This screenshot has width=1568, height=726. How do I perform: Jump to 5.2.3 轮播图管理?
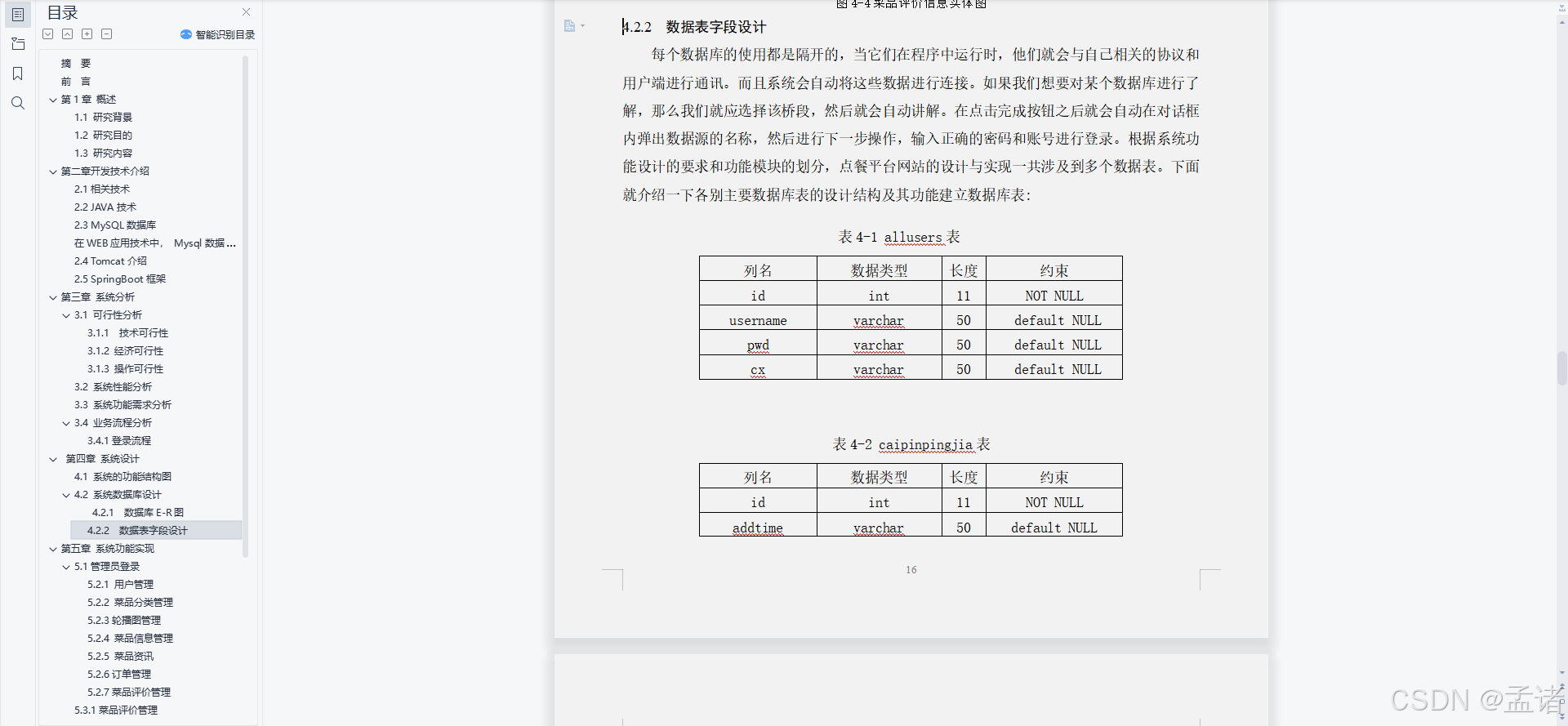click(124, 621)
